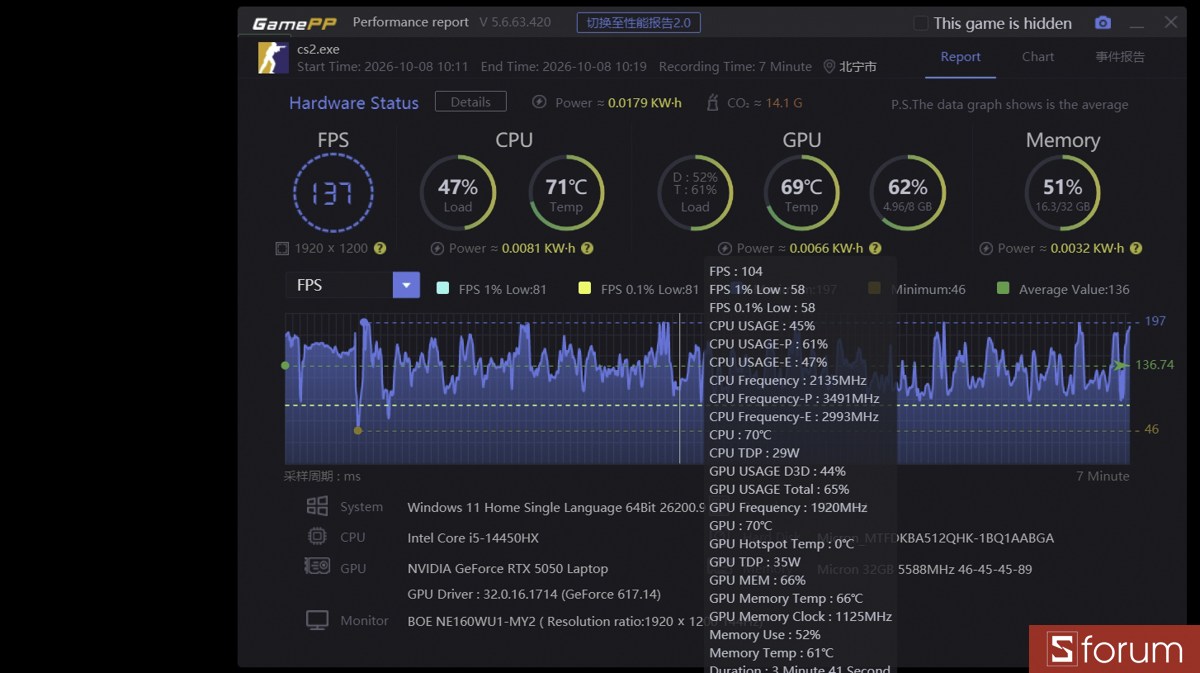
Task: Click the yellow FPS 0.1% Low legend swatch
Action: tap(585, 289)
